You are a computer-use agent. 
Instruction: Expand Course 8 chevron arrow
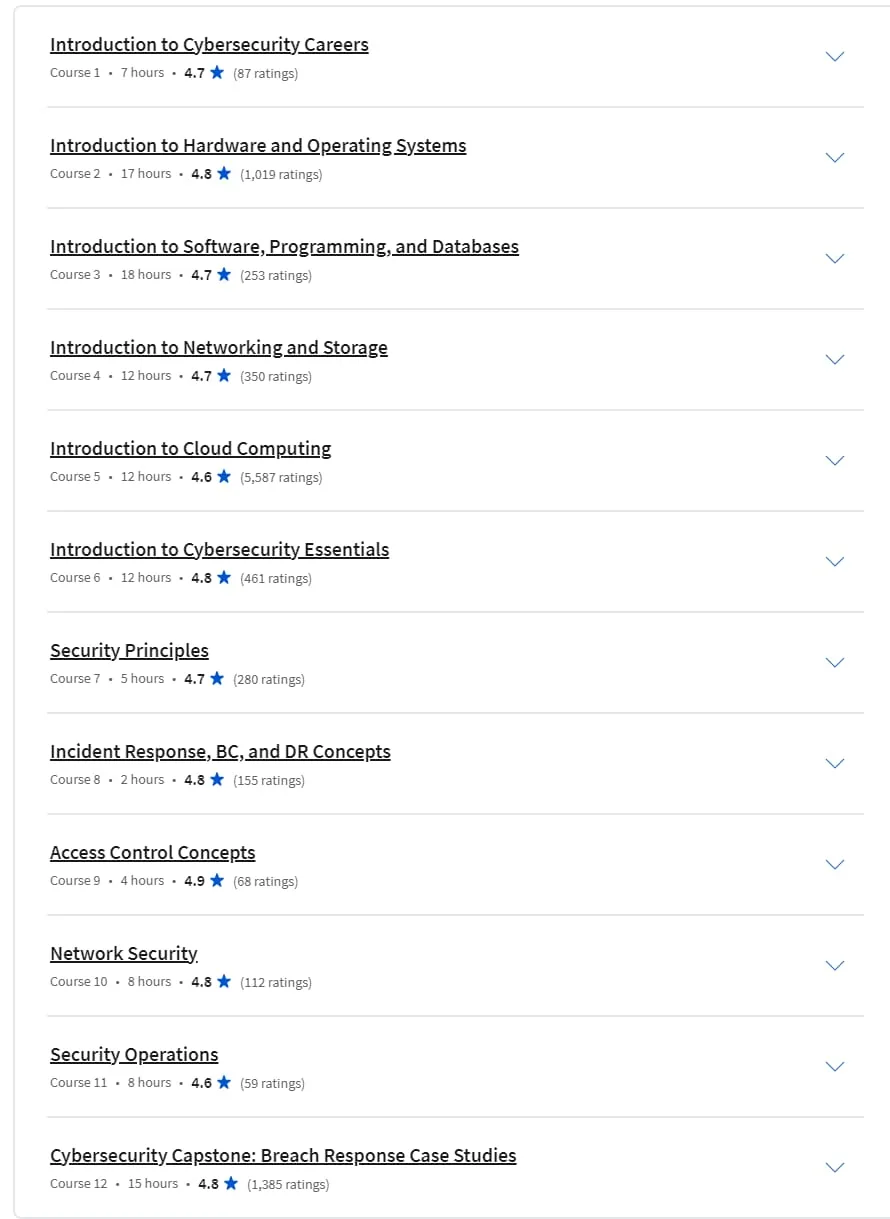tap(835, 764)
